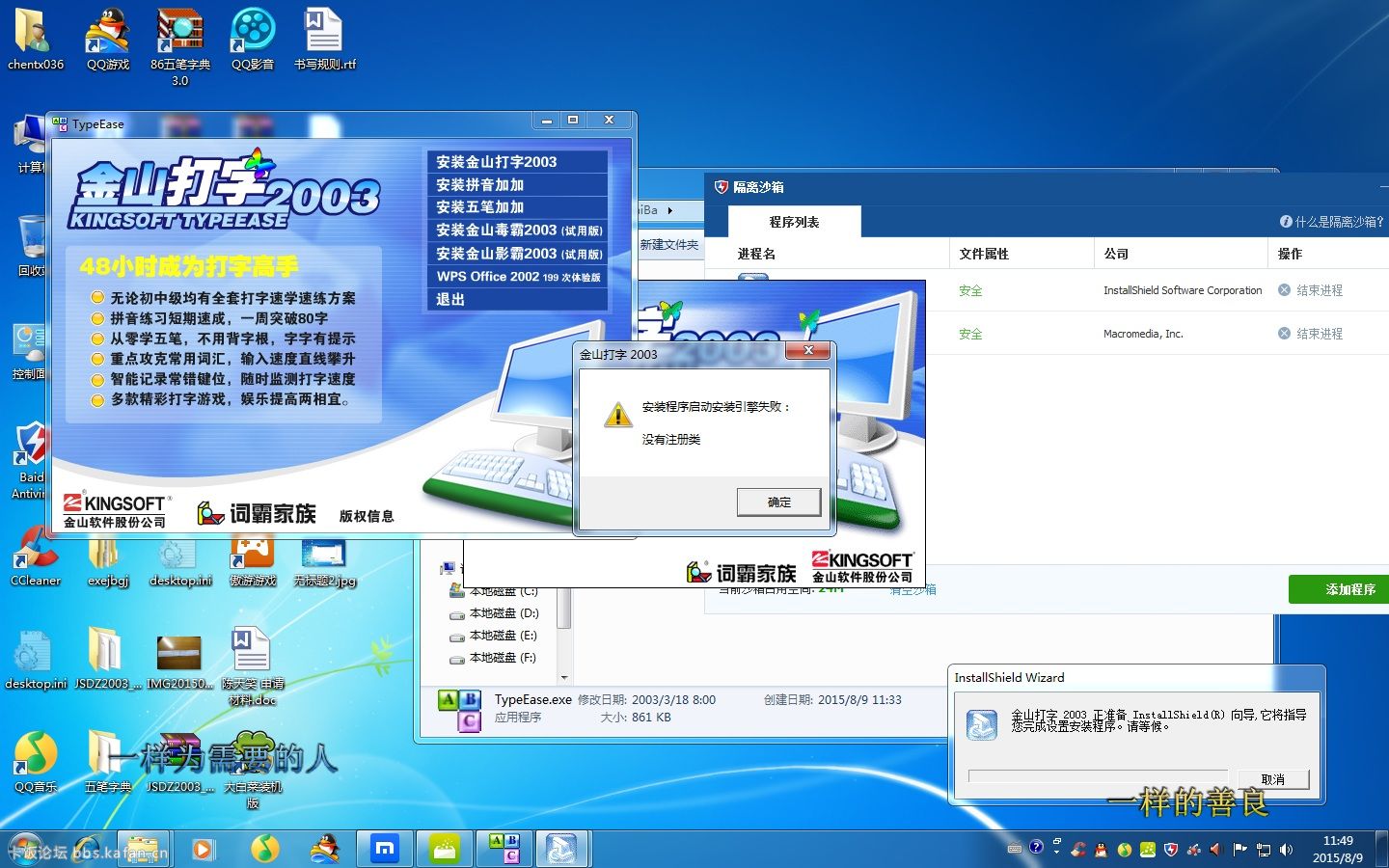
Task: Open the QQ音乐 desktop shortcut
Action: tap(36, 762)
